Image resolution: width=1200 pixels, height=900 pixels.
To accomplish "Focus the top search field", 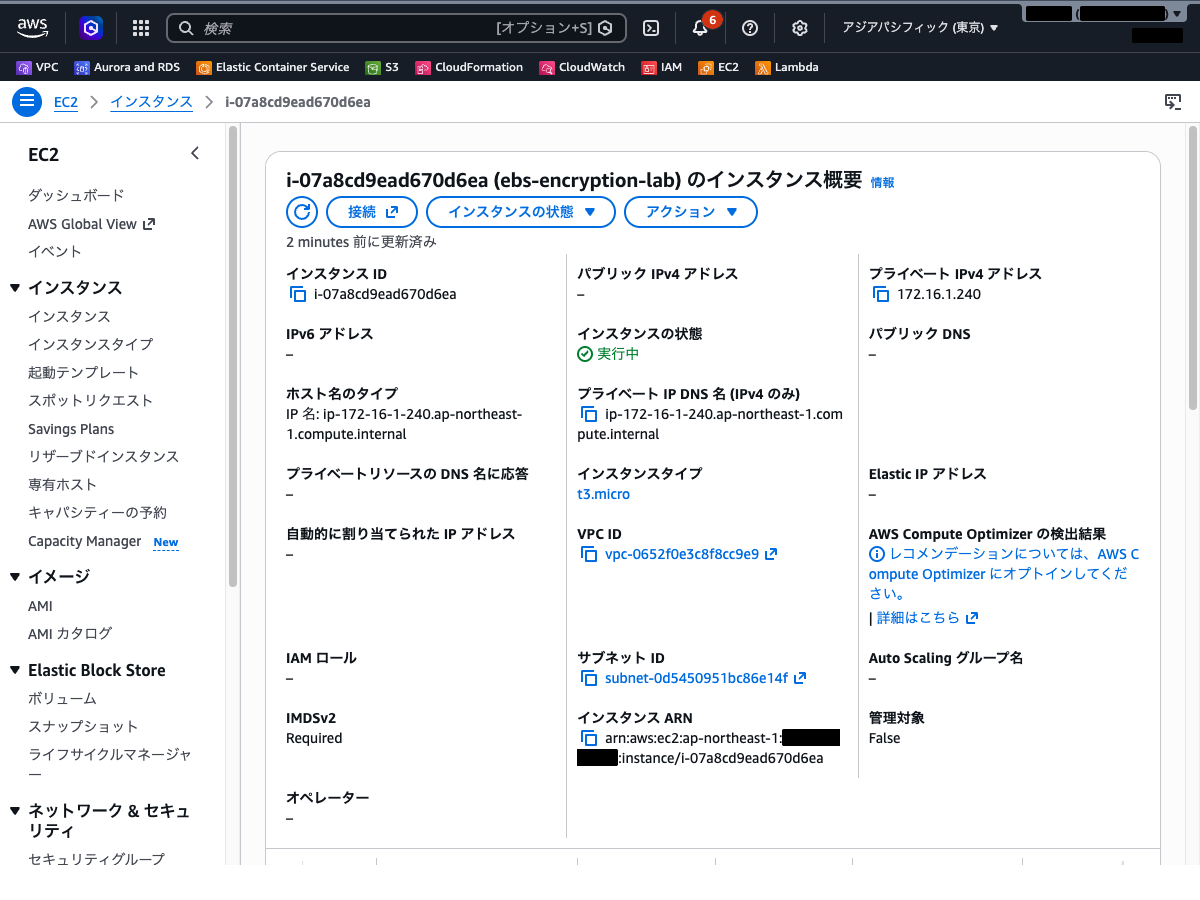I will point(396,28).
